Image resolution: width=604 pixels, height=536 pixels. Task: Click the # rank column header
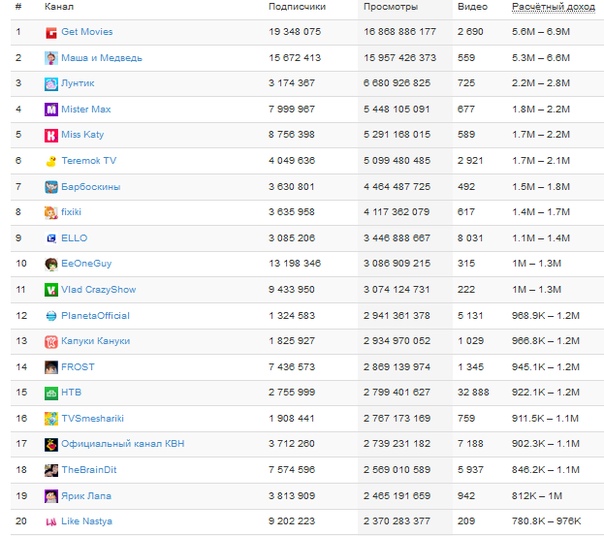[18, 7]
